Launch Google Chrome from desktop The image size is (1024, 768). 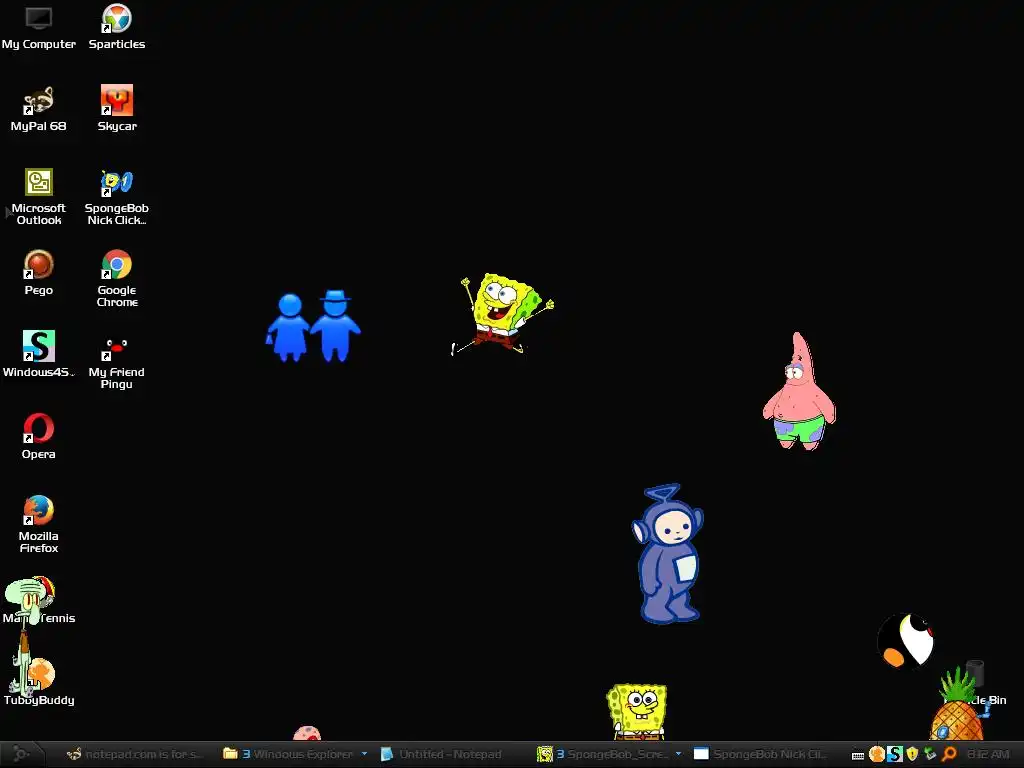point(117,278)
